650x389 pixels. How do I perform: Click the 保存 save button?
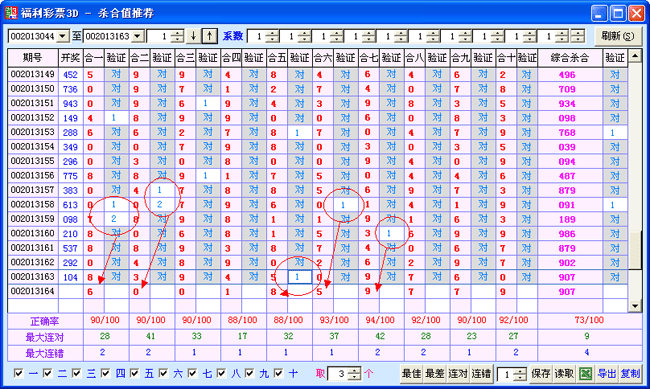(541, 374)
